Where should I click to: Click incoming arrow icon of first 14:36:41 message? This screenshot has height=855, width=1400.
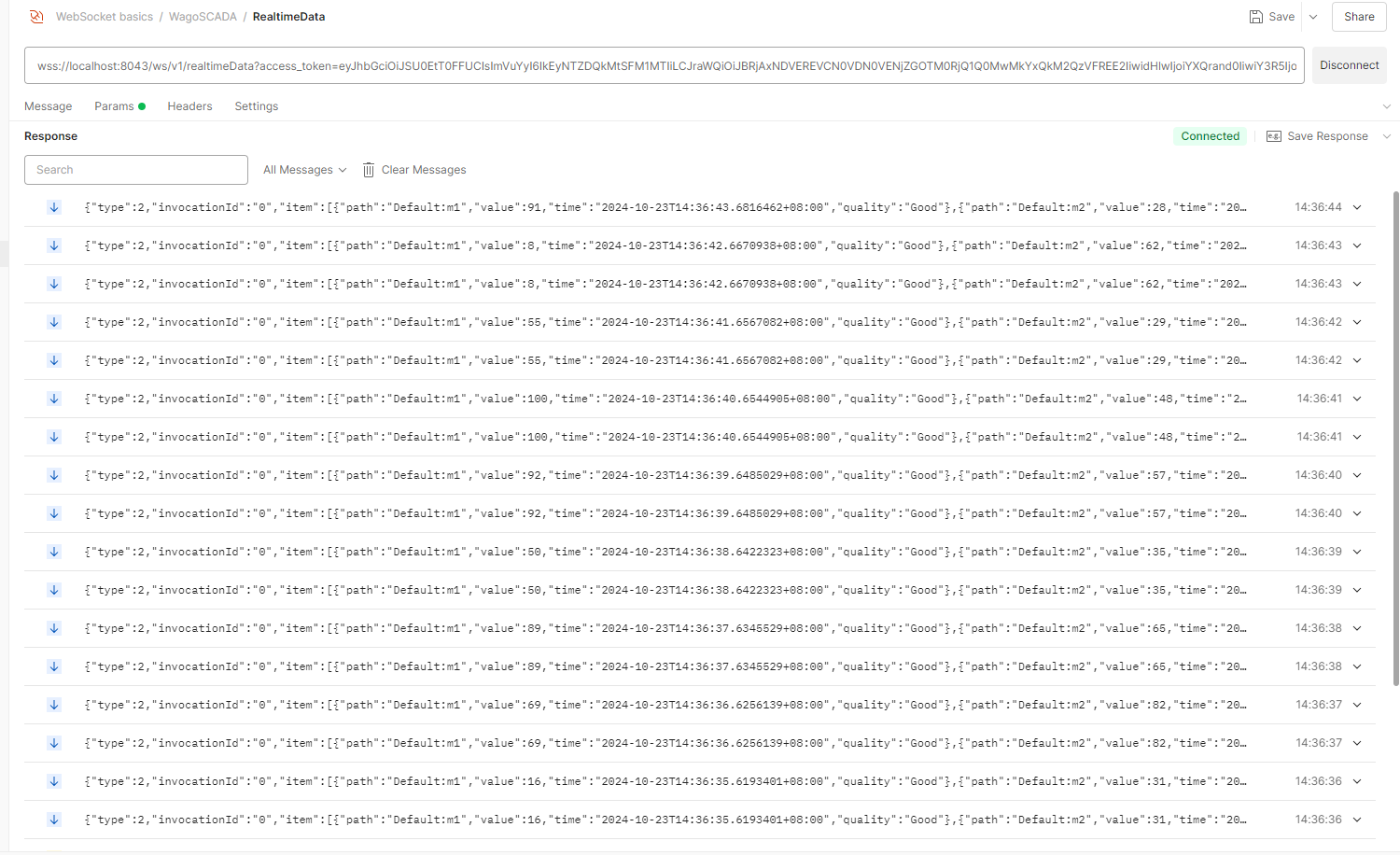(54, 399)
